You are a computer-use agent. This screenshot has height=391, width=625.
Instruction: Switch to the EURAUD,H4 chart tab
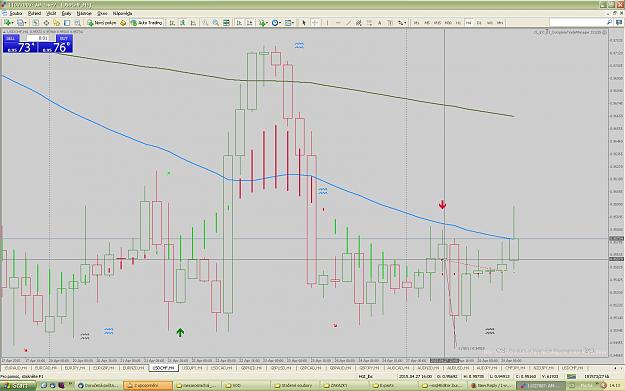tap(16, 368)
